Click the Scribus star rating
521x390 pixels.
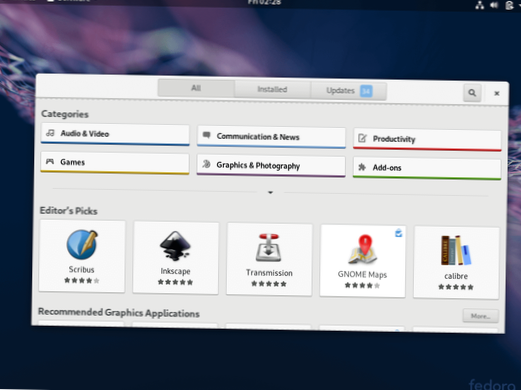pyautogui.click(x=82, y=280)
